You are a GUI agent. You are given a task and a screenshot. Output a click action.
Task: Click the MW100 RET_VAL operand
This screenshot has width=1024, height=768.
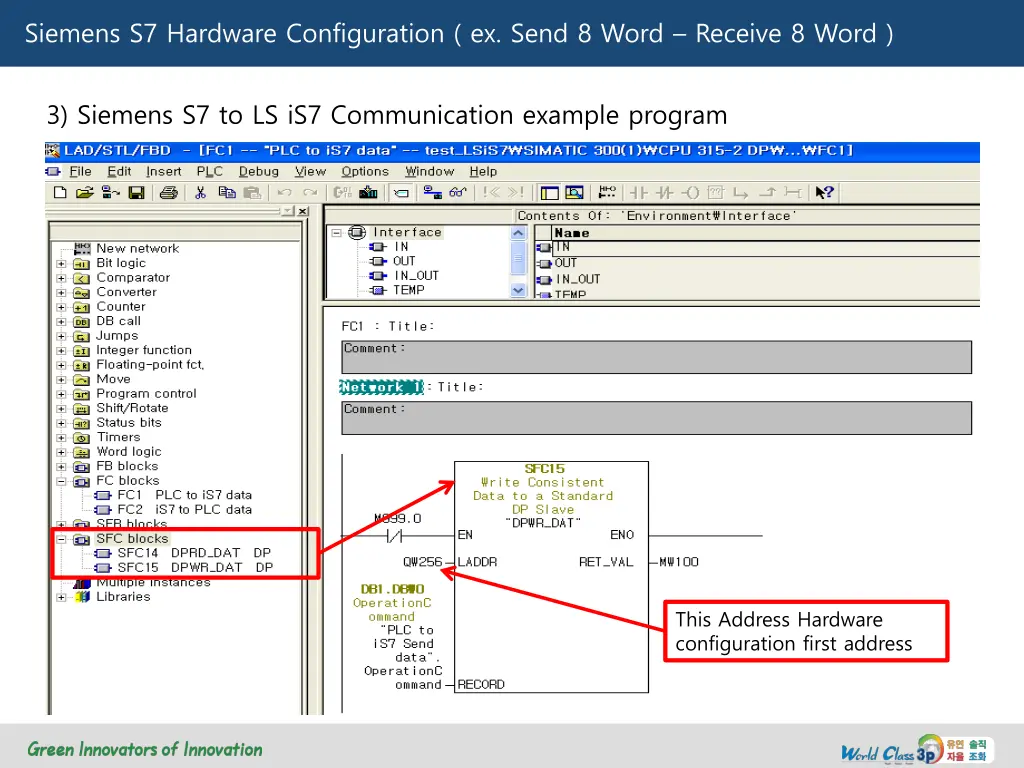click(679, 562)
